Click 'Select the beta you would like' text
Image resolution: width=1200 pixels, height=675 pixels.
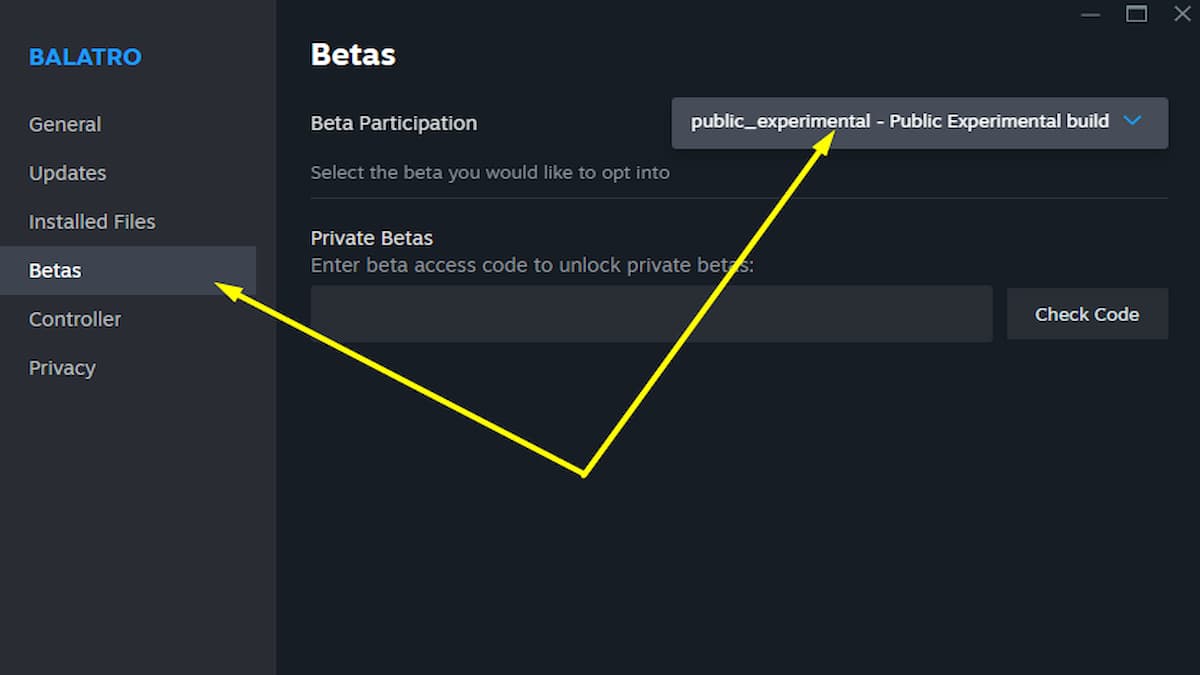(x=490, y=172)
